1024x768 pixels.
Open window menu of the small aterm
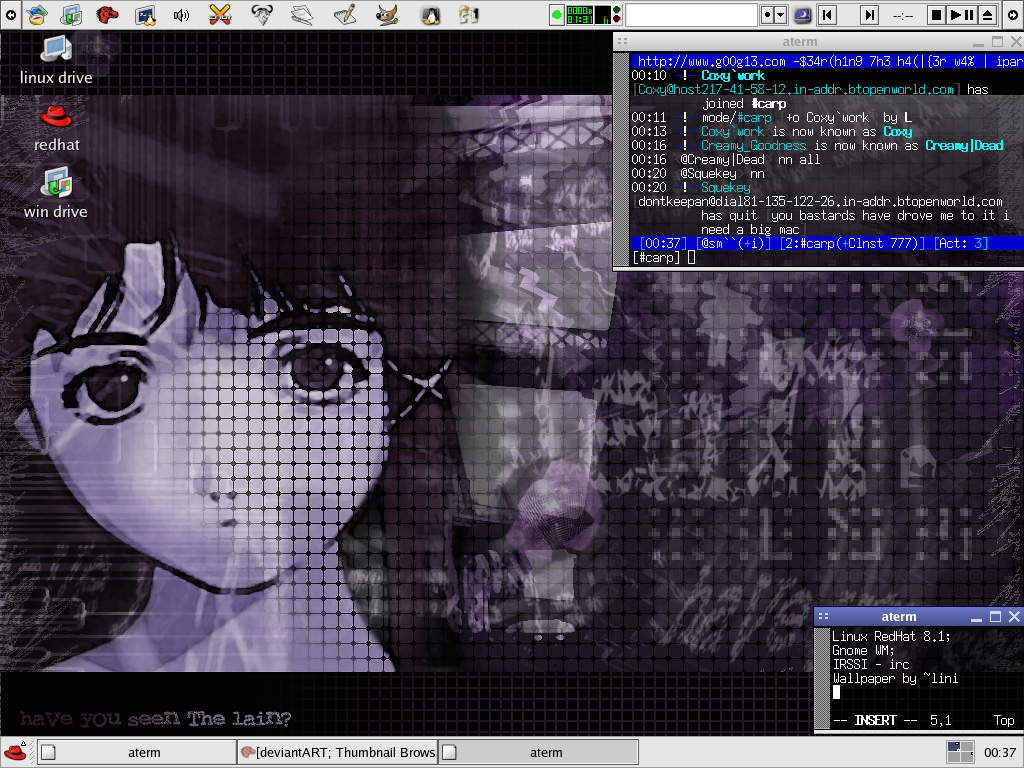tap(824, 616)
